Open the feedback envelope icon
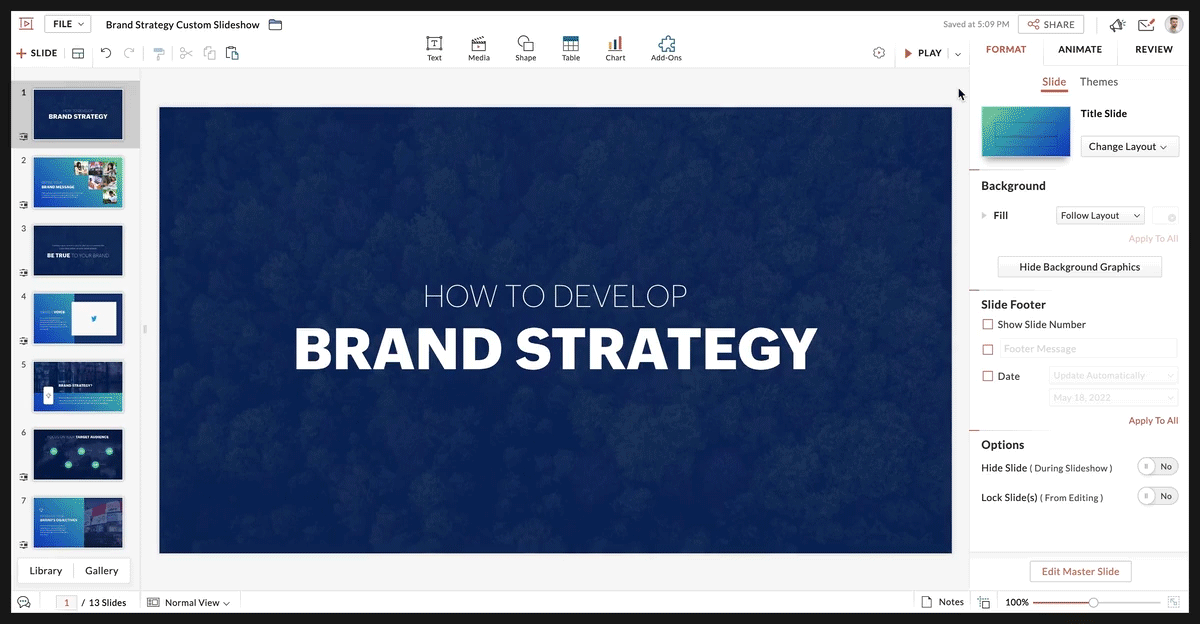Image resolution: width=1200 pixels, height=624 pixels. 1146,25
